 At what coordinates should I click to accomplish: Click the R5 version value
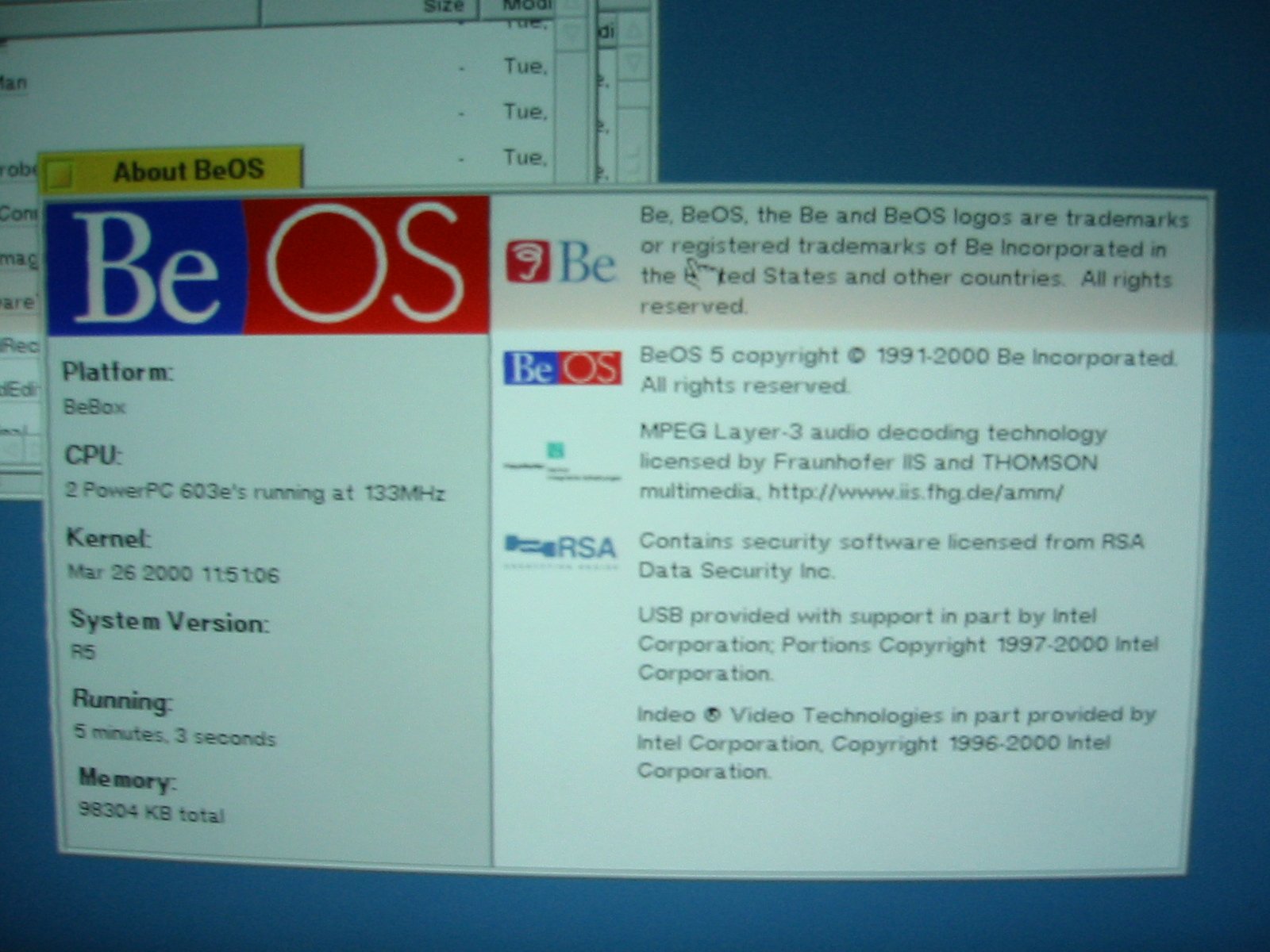tap(83, 652)
